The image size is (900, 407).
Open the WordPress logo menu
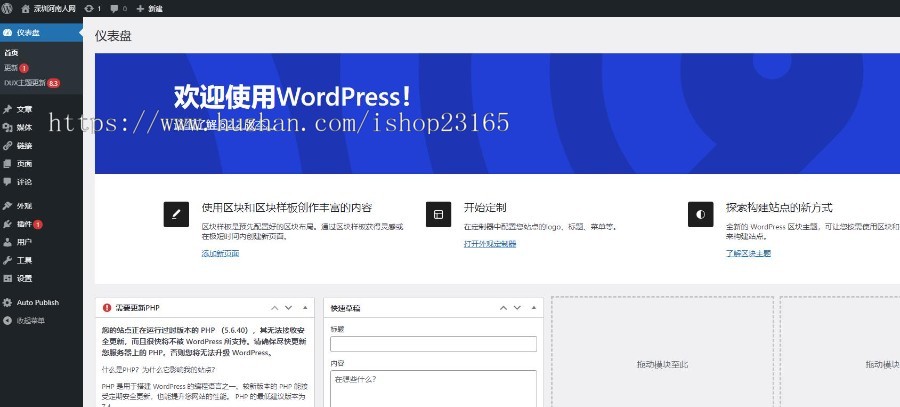(x=7, y=8)
